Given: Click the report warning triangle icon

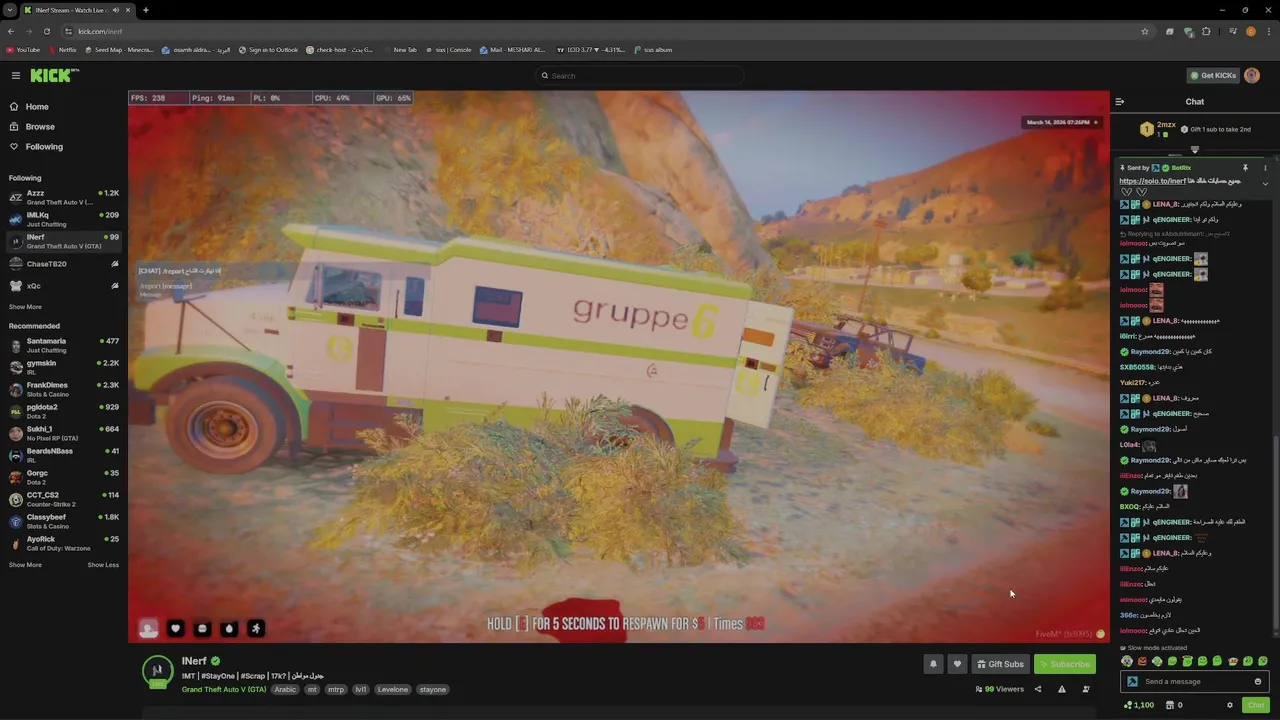Looking at the screenshot, I should [1062, 689].
